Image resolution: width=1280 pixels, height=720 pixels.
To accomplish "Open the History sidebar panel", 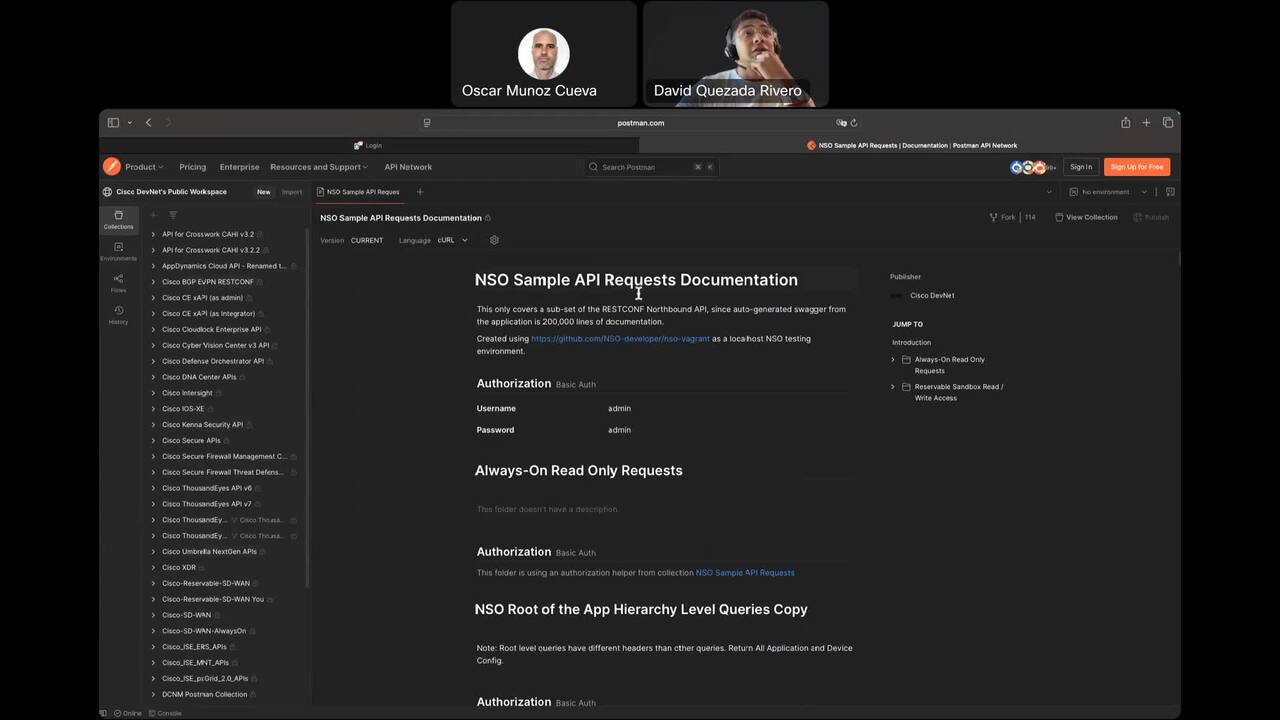I will pyautogui.click(x=118, y=315).
